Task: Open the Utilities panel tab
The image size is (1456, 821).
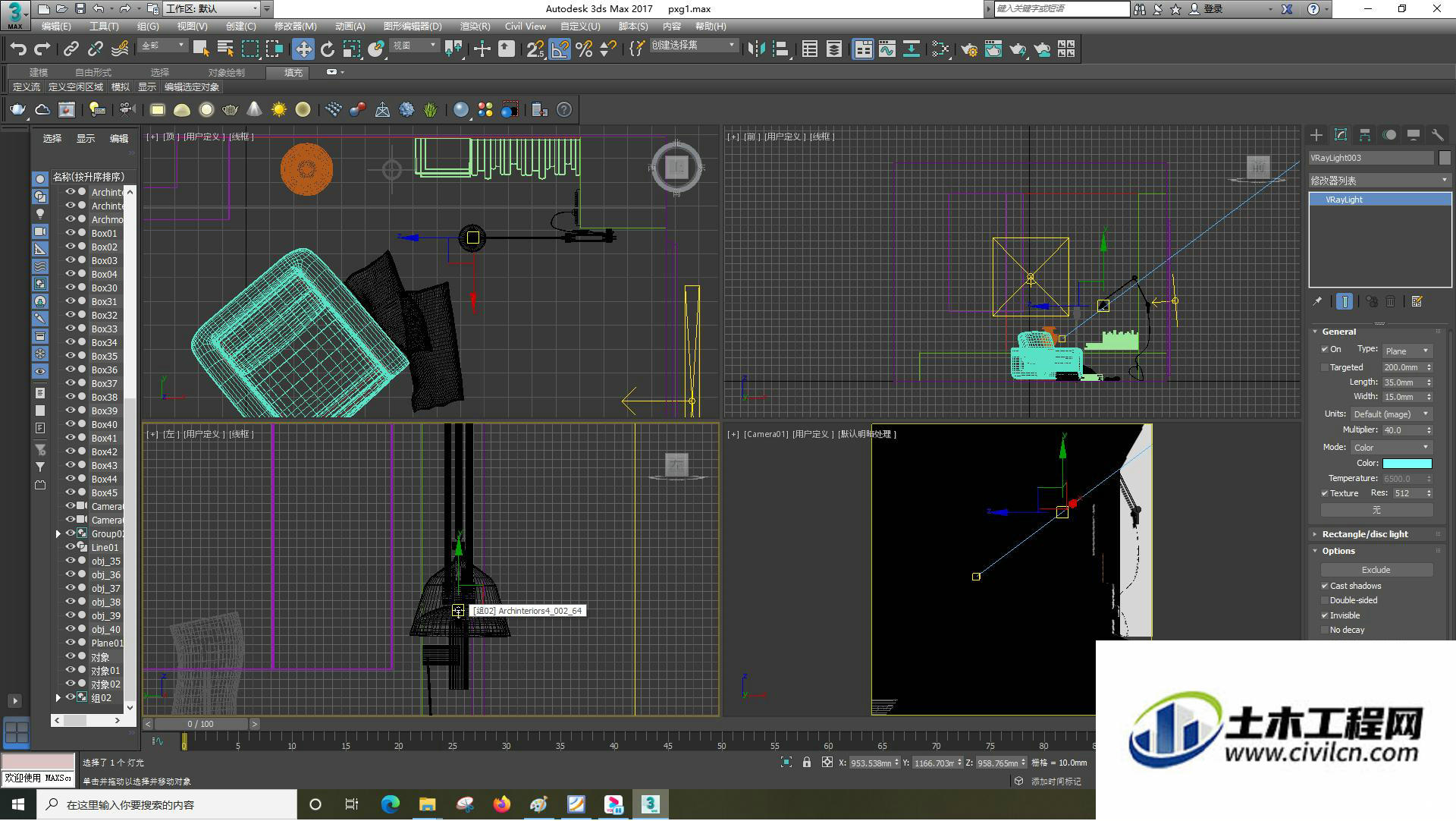Action: pyautogui.click(x=1438, y=135)
